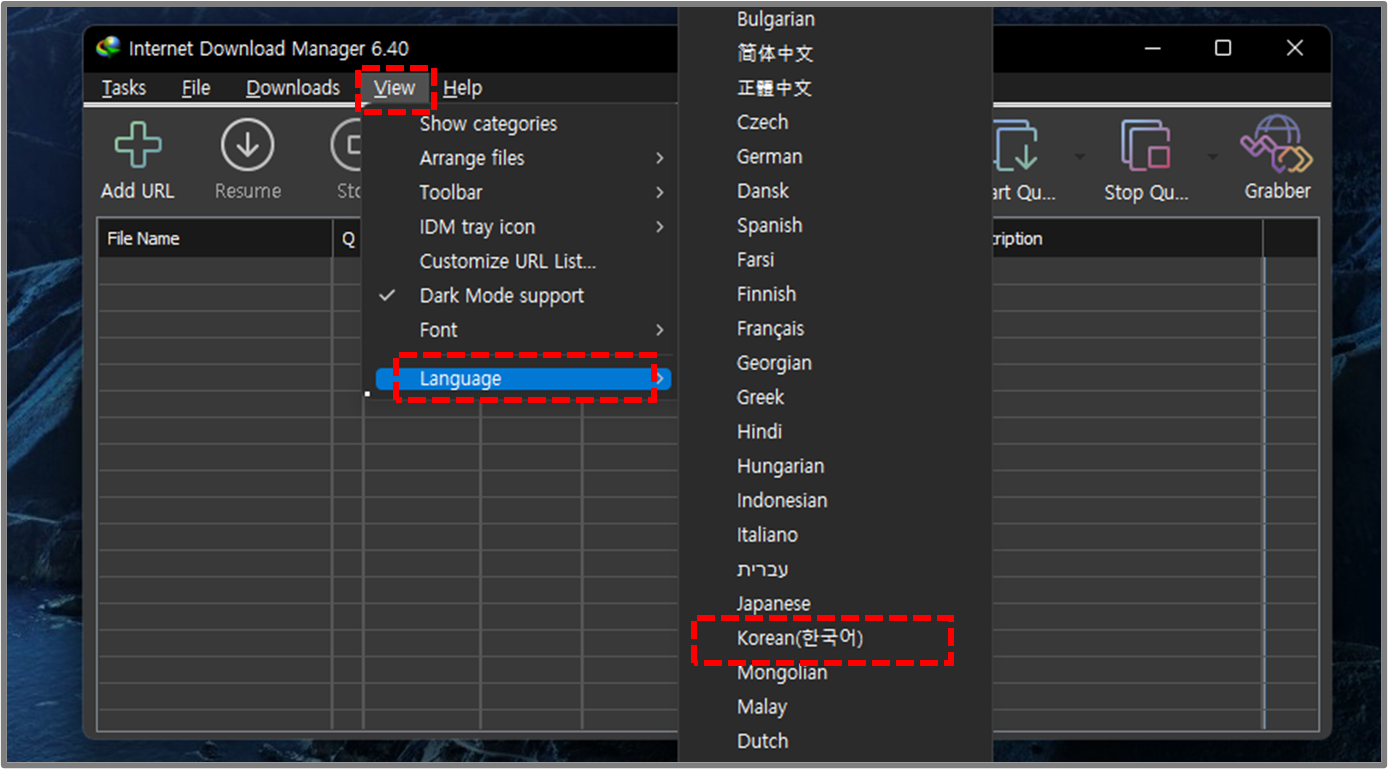This screenshot has height=769, width=1388.
Task: Open the View menu
Action: [394, 88]
